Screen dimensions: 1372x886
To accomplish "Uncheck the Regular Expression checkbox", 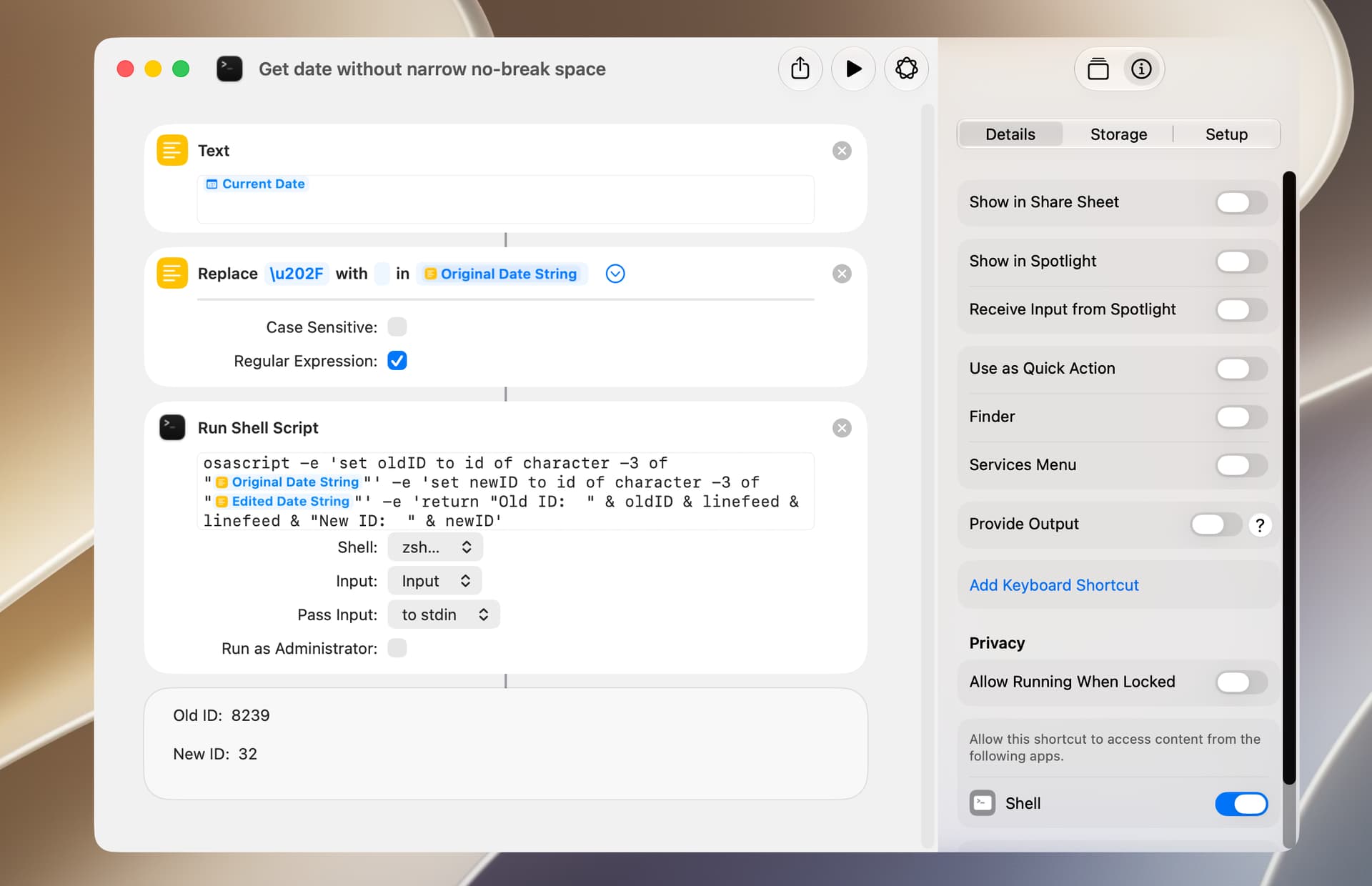I will 397,361.
